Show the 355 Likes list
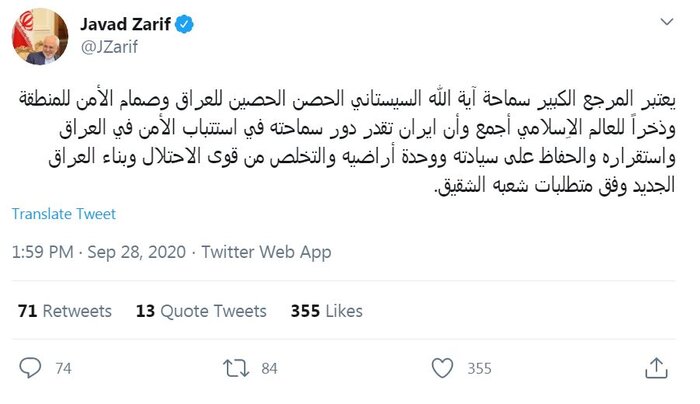The height and width of the screenshot is (404, 700). pyautogui.click(x=327, y=312)
